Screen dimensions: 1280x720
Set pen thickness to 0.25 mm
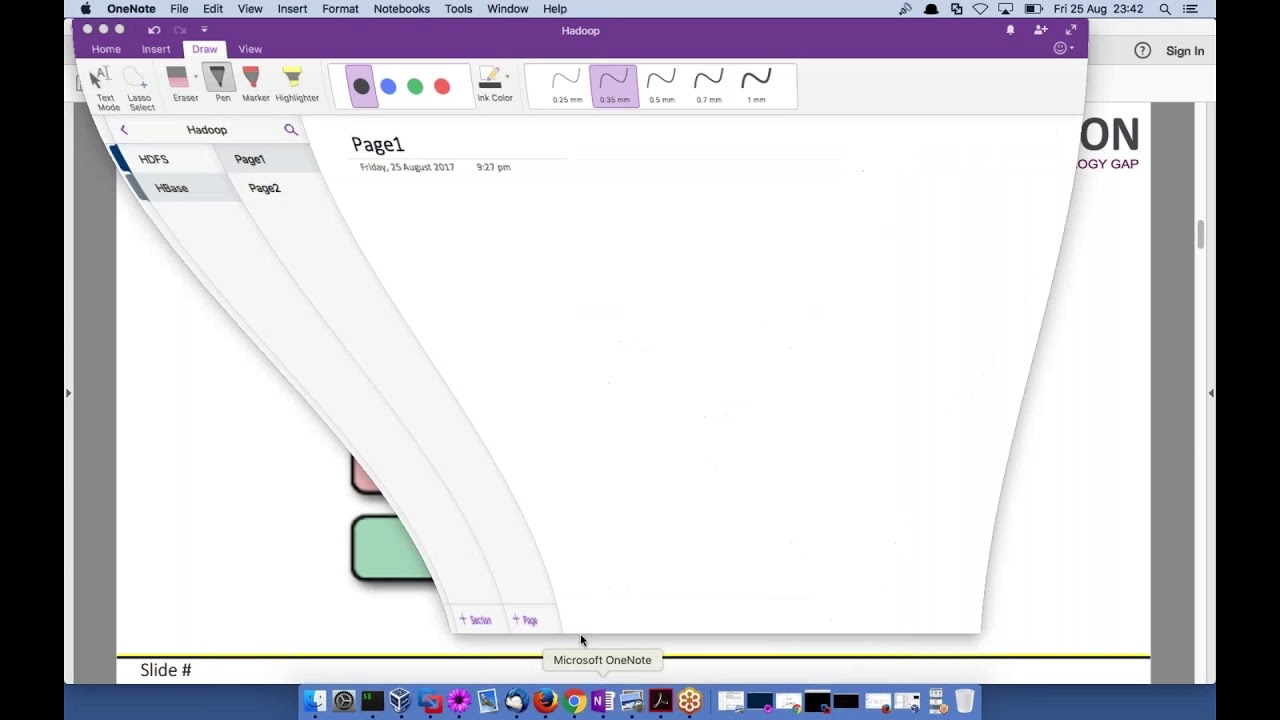tap(567, 86)
